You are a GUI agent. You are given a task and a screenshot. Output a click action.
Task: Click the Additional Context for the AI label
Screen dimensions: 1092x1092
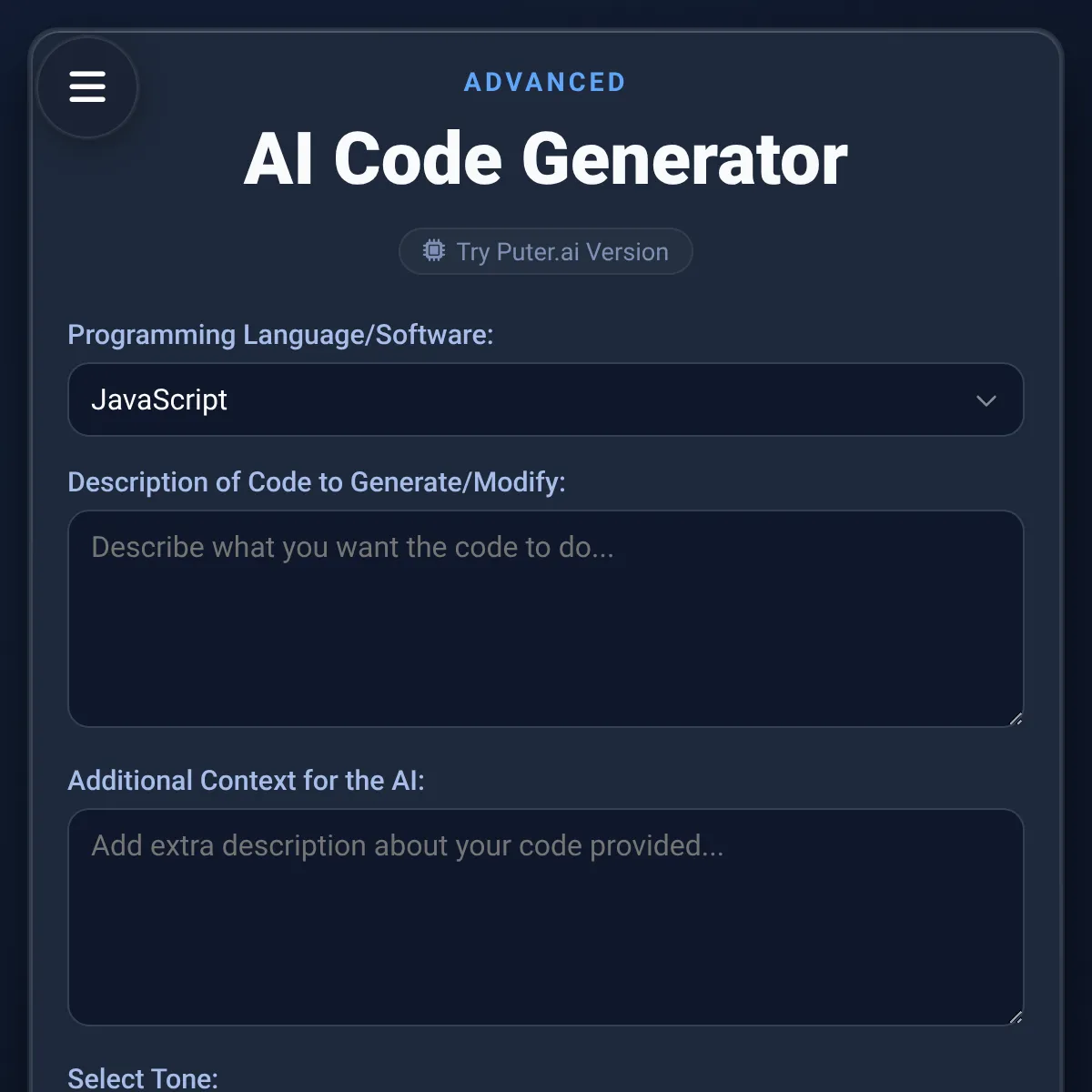click(247, 780)
